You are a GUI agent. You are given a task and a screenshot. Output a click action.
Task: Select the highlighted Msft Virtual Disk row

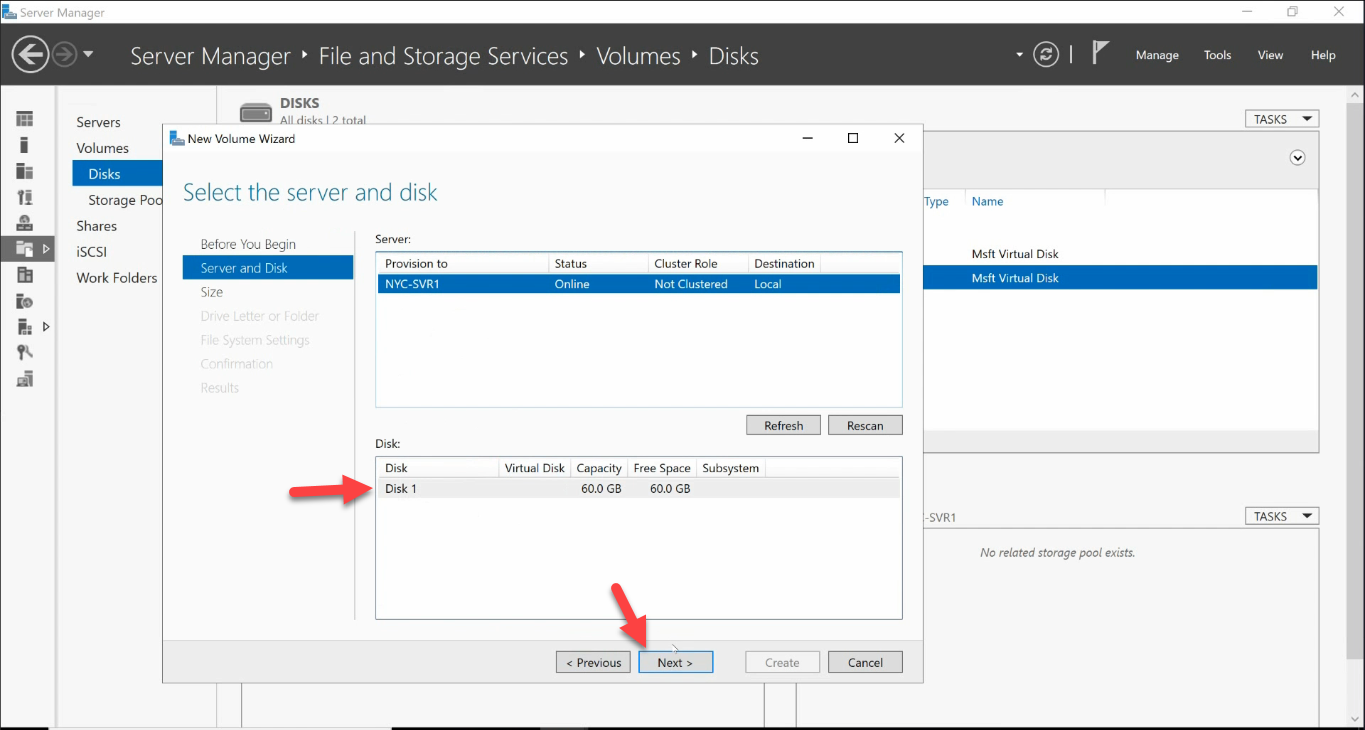[x=1120, y=278]
